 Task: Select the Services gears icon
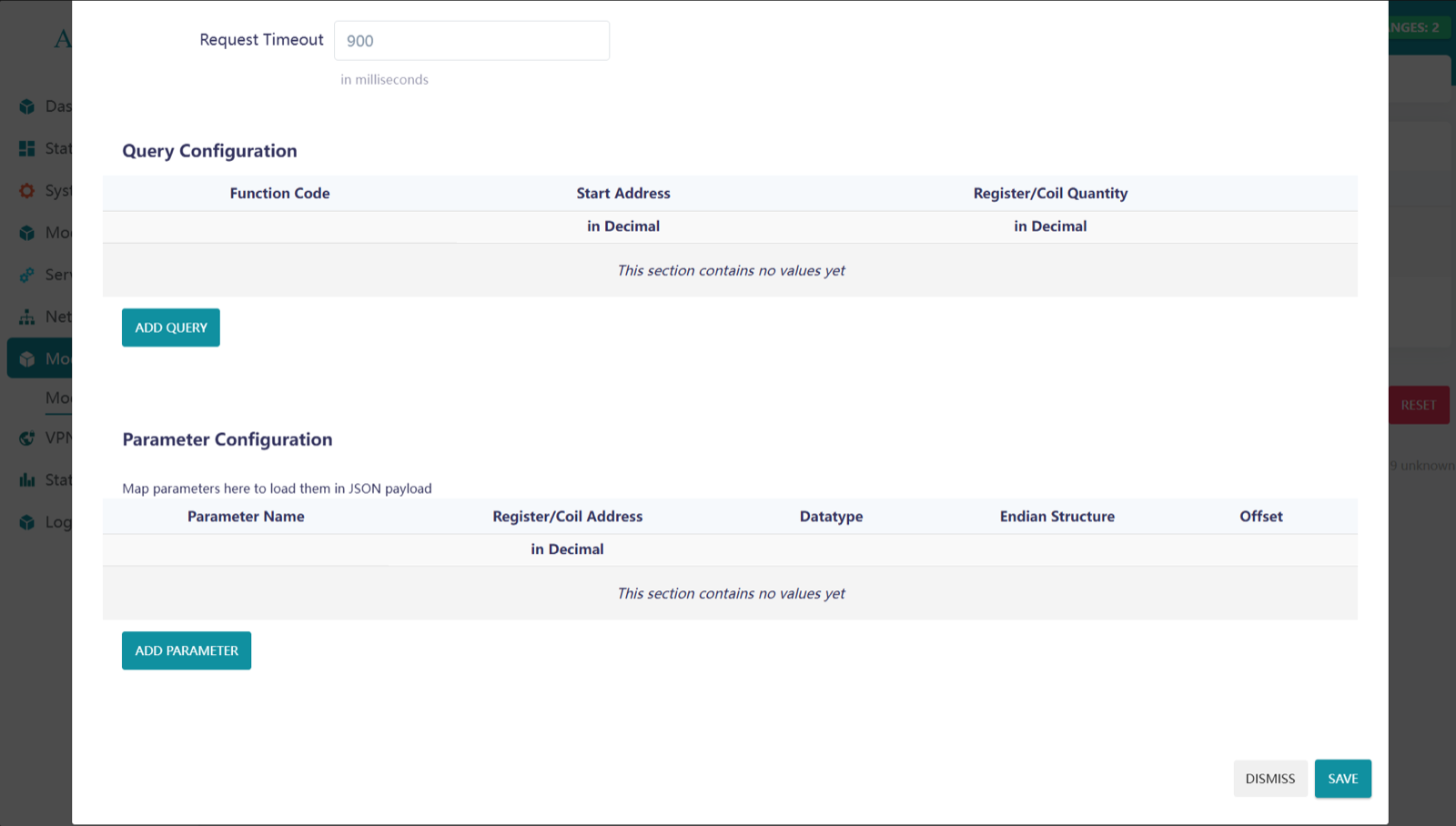point(27,275)
